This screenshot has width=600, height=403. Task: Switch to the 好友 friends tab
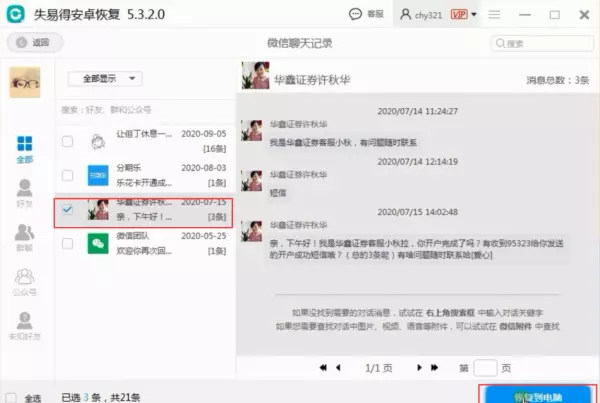point(24,193)
